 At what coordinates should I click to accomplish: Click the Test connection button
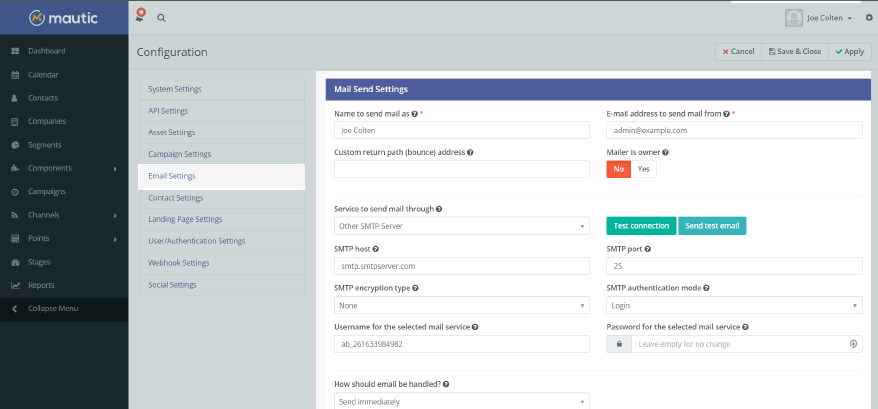click(641, 226)
